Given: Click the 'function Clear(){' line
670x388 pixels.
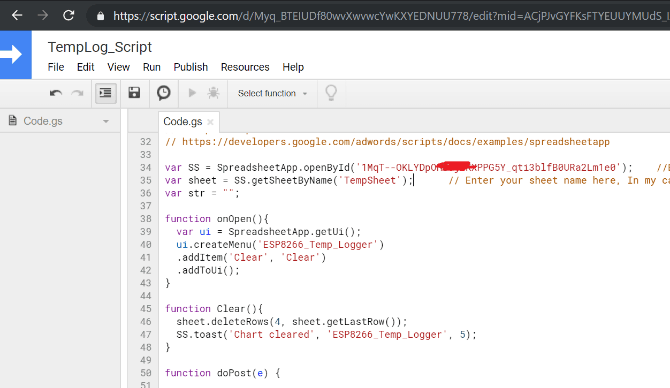Looking at the screenshot, I should tap(214, 309).
